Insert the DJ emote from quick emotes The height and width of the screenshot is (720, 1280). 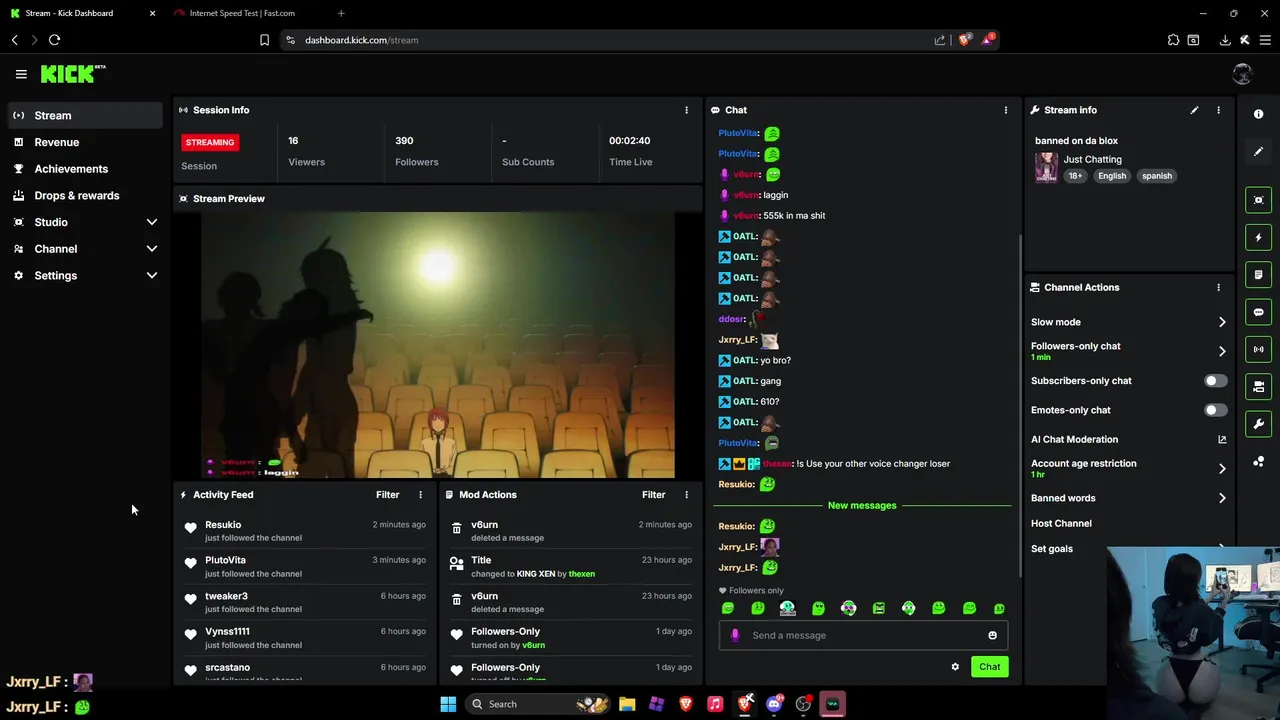pyautogui.click(x=788, y=608)
